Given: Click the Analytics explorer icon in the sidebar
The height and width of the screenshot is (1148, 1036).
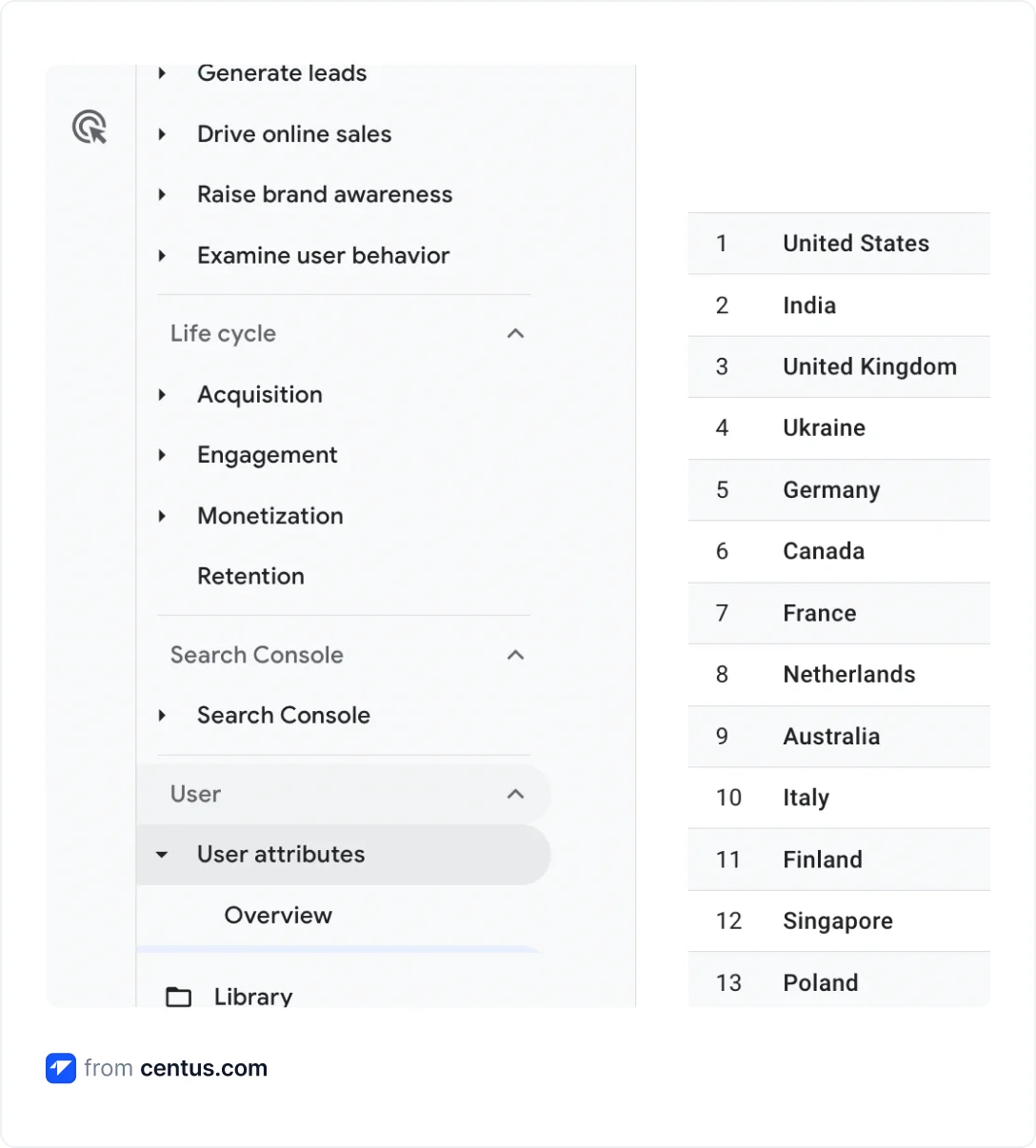Looking at the screenshot, I should click(x=90, y=127).
